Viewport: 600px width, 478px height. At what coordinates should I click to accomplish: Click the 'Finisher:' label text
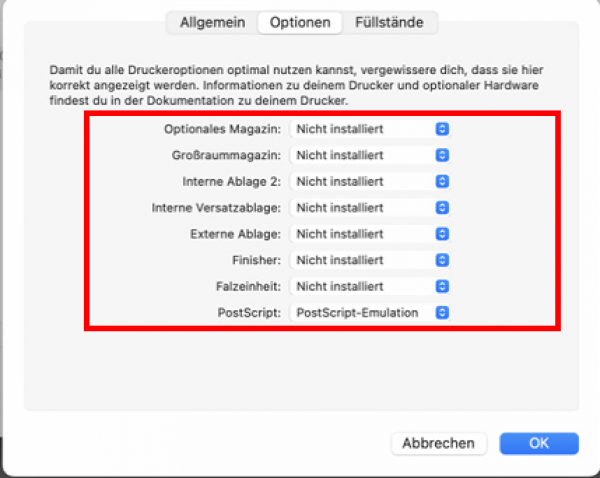coord(256,260)
